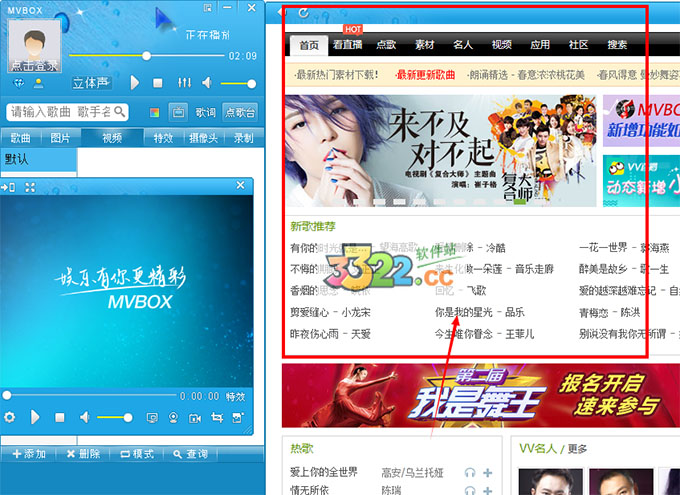Viewport: 680px width, 495px height.
Task: Open the 首页 nav tab
Action: (309, 45)
